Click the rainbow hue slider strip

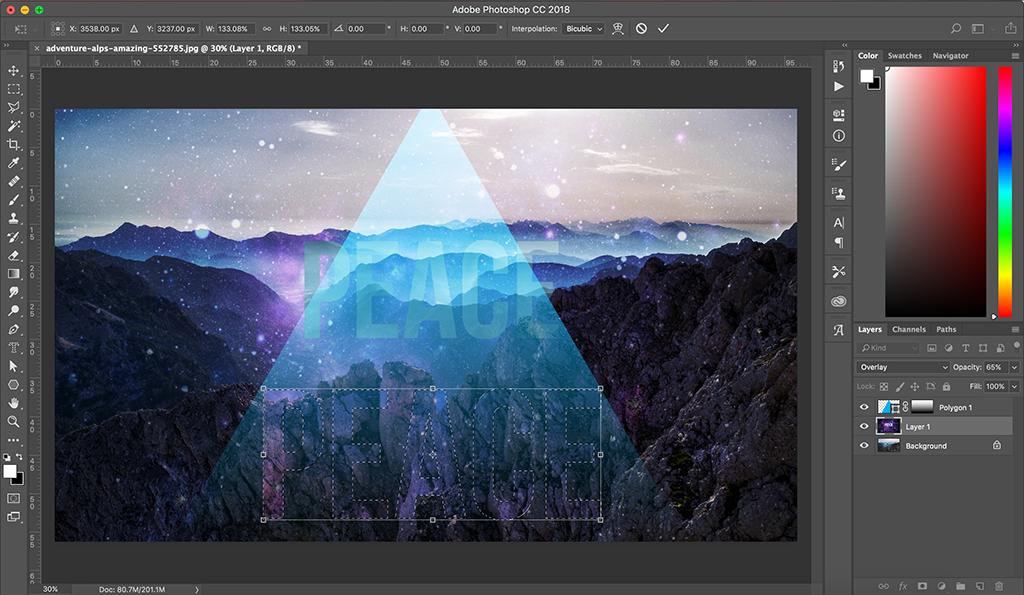(x=1004, y=192)
